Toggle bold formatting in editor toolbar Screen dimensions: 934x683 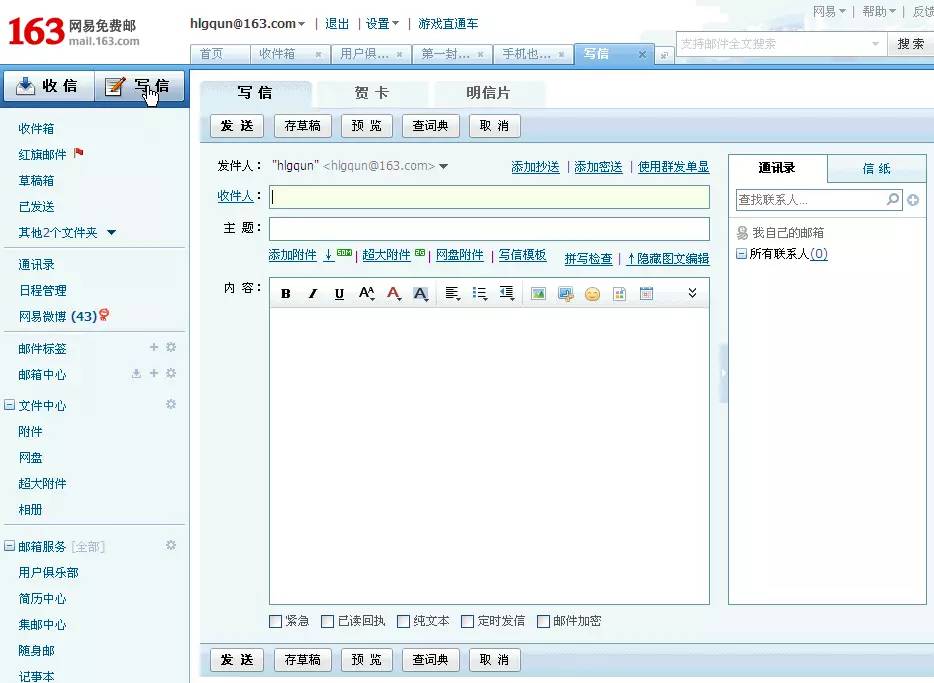point(286,294)
